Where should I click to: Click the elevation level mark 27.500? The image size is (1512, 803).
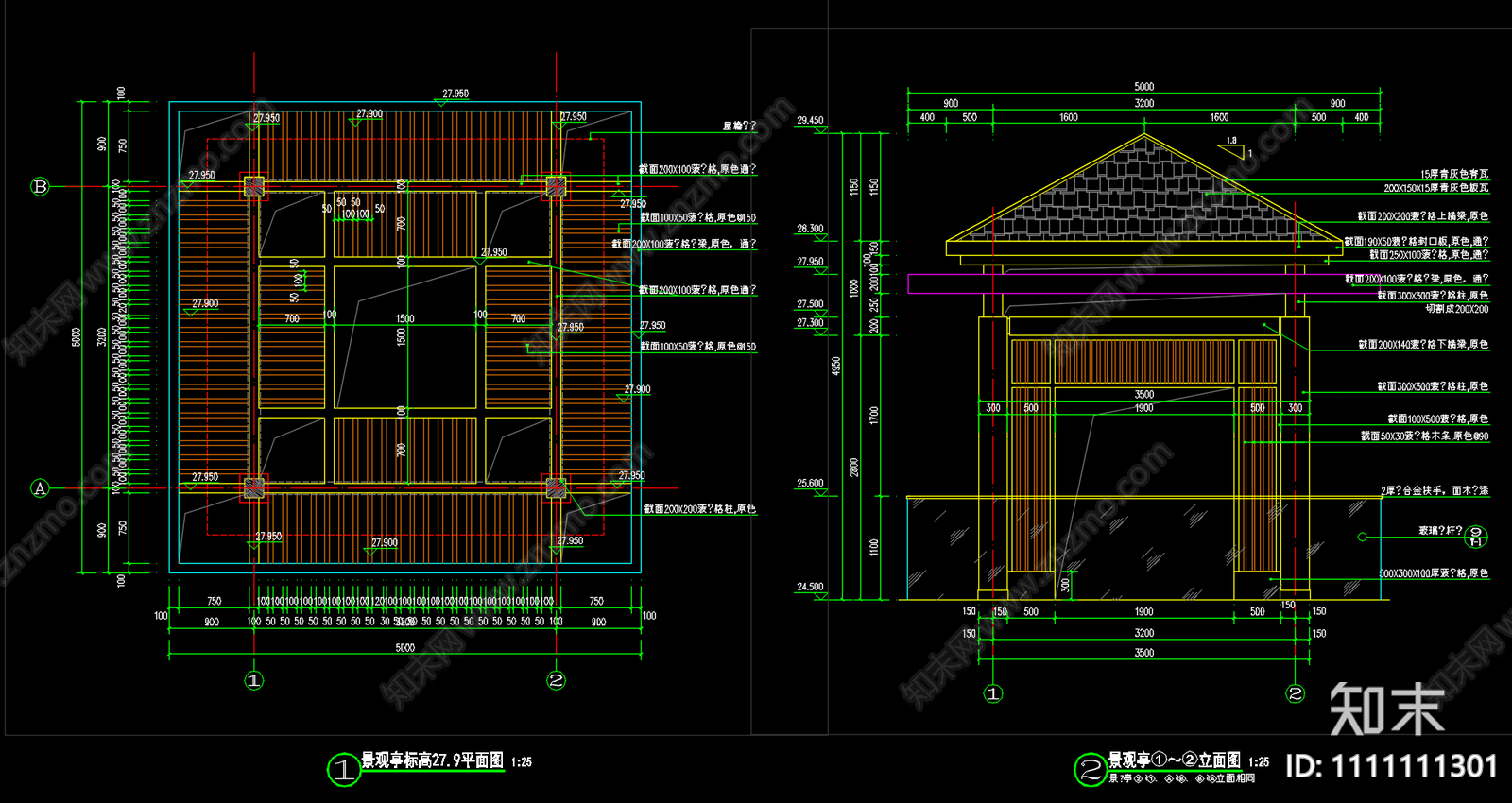[810, 304]
